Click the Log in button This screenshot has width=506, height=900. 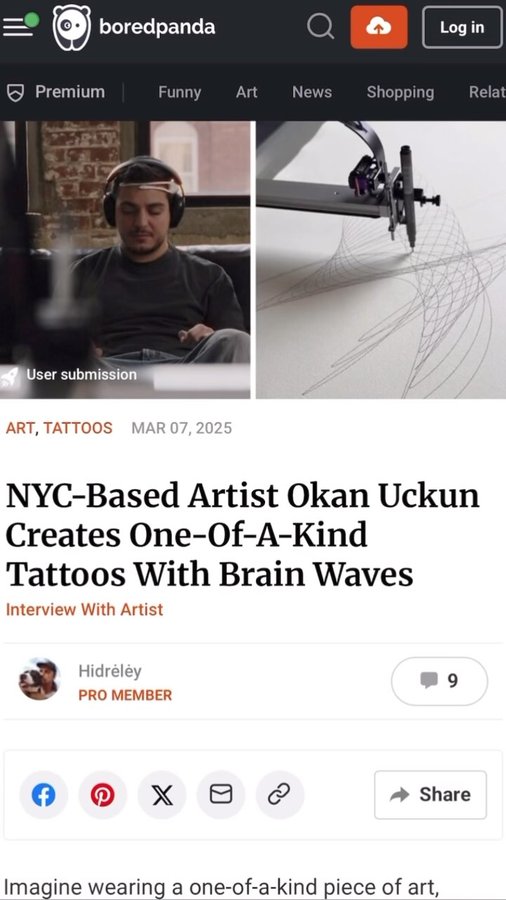click(462, 27)
